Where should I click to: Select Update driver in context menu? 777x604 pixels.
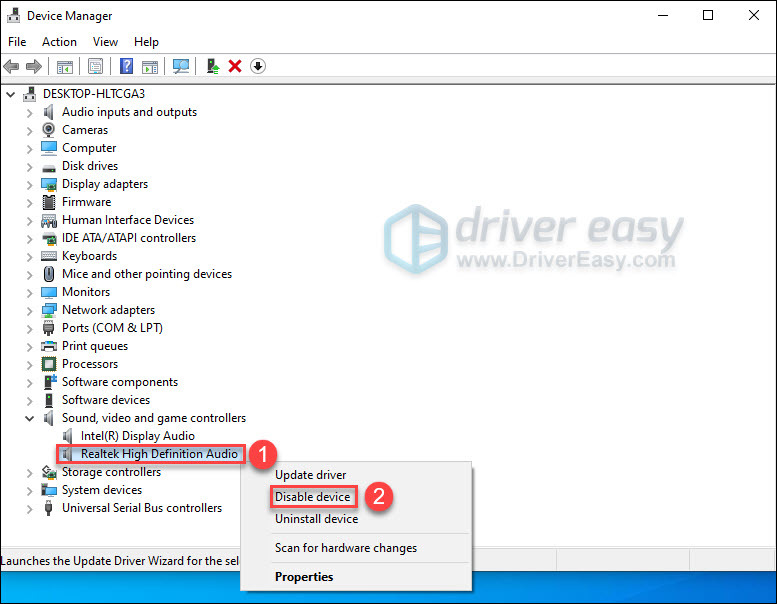[x=310, y=475]
